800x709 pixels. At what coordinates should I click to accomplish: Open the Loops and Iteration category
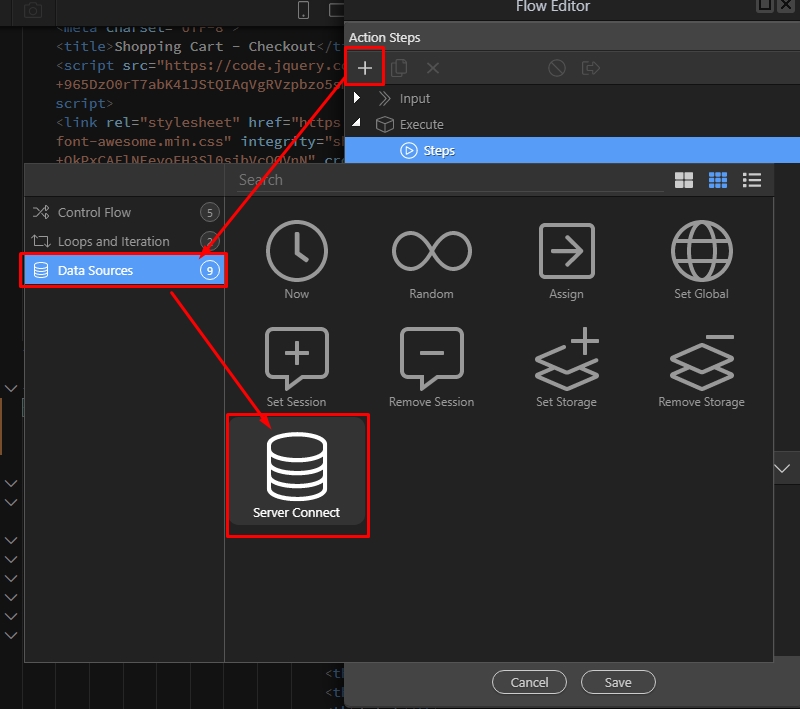(x=113, y=241)
